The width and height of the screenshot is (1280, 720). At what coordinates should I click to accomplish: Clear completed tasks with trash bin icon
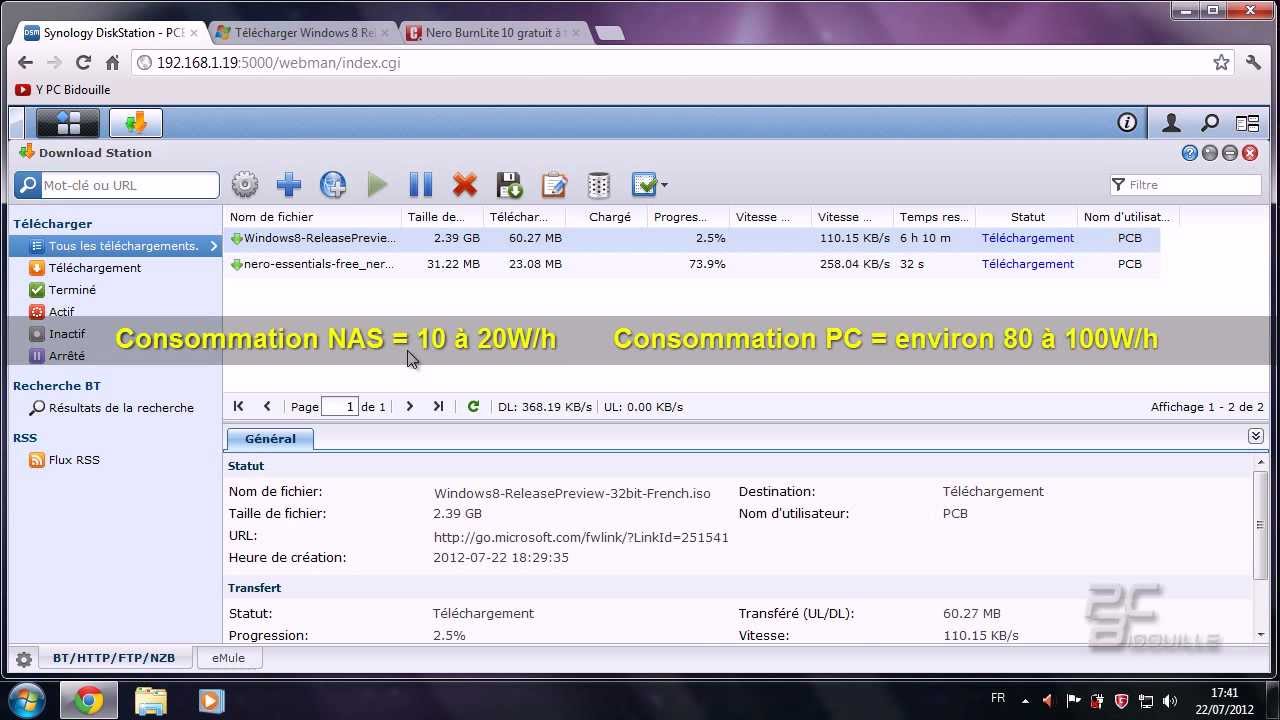pyautogui.click(x=598, y=185)
